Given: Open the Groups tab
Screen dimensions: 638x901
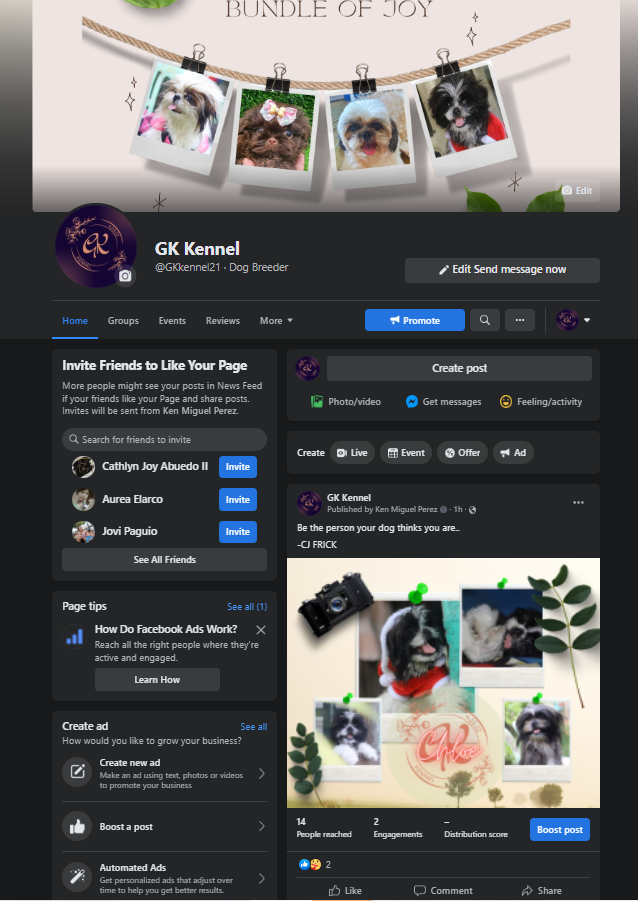Looking at the screenshot, I should click(x=123, y=321).
